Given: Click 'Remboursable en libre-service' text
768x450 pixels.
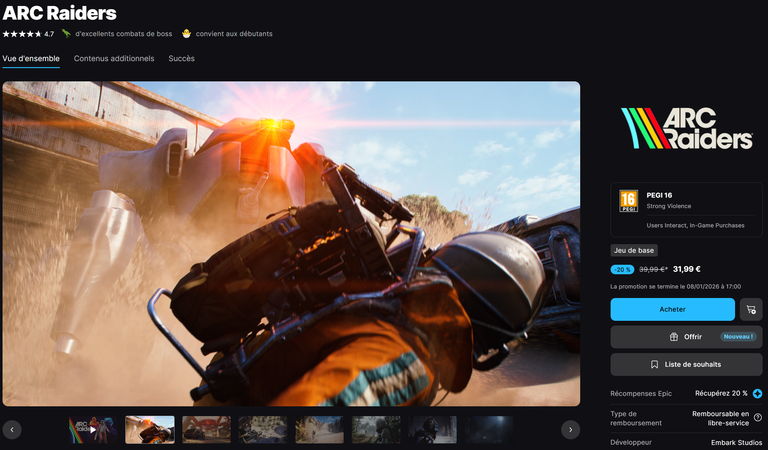Looking at the screenshot, I should point(720,418).
